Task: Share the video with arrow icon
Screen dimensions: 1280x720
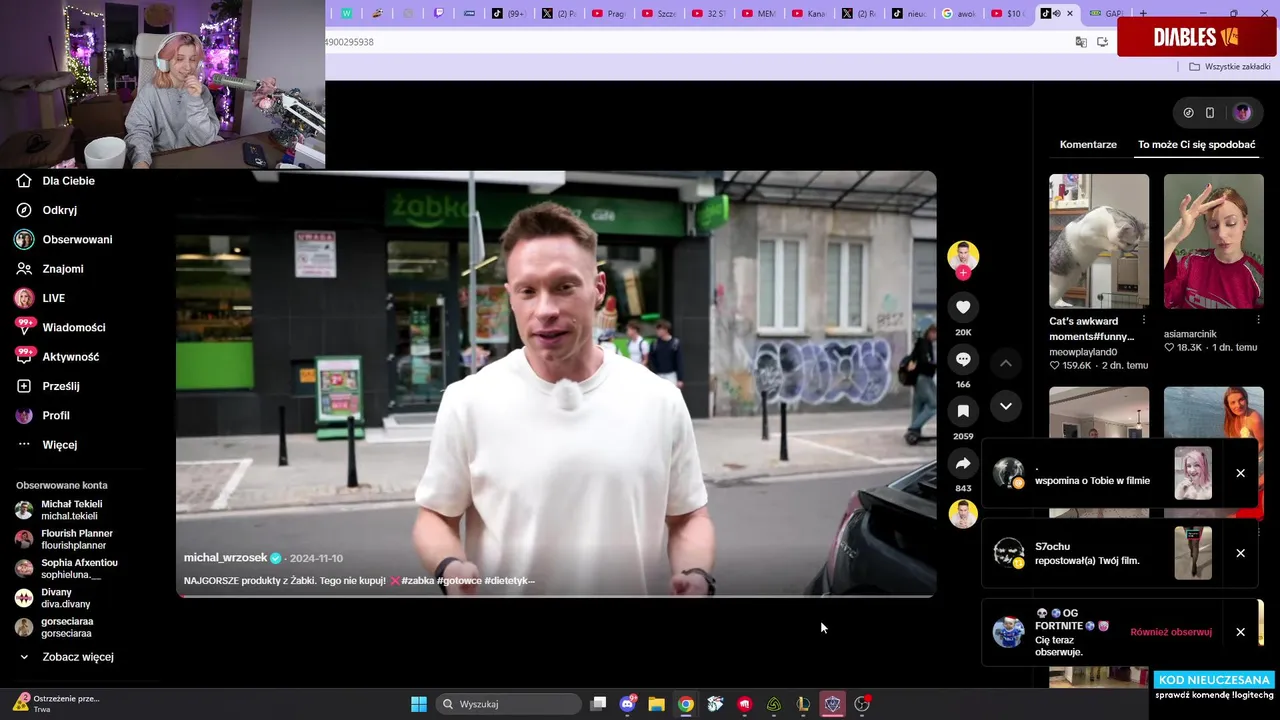Action: 963,464
